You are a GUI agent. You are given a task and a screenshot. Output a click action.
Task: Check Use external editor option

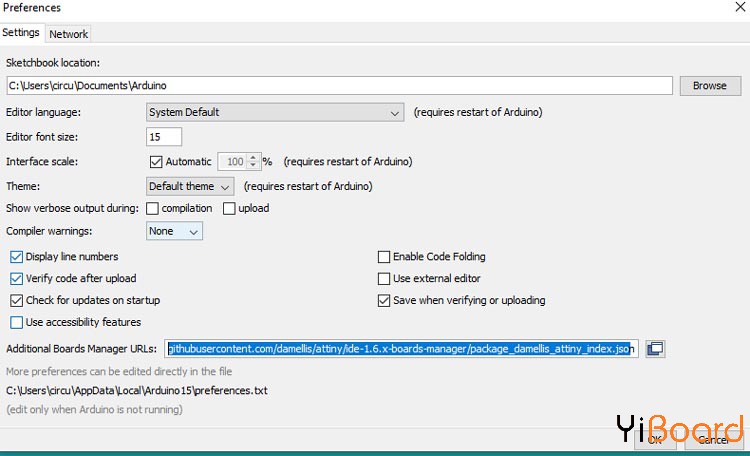tap(384, 279)
